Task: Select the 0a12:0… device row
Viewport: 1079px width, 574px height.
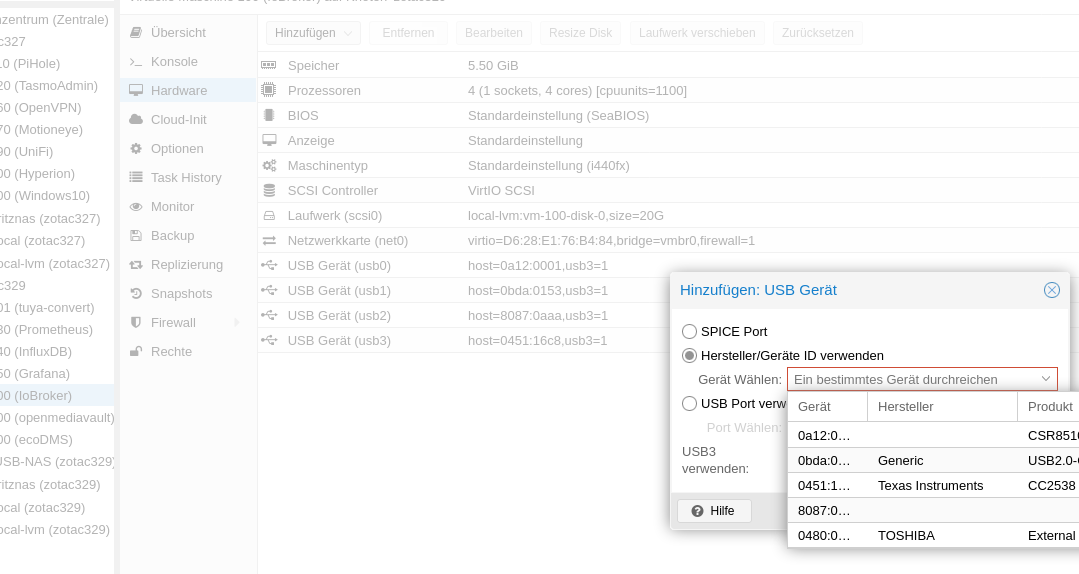Action: click(933, 436)
